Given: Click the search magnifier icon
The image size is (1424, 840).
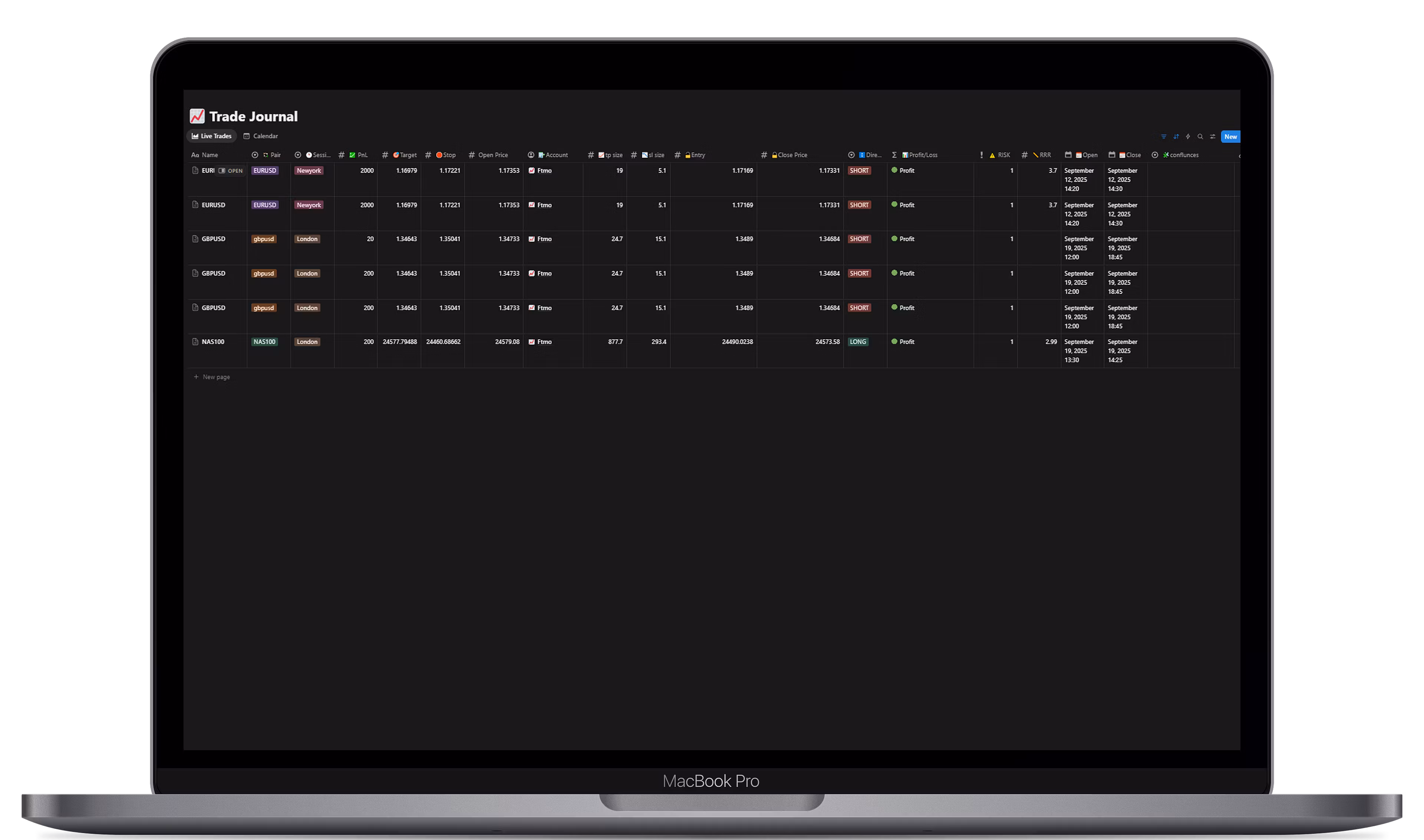Looking at the screenshot, I should (1200, 136).
